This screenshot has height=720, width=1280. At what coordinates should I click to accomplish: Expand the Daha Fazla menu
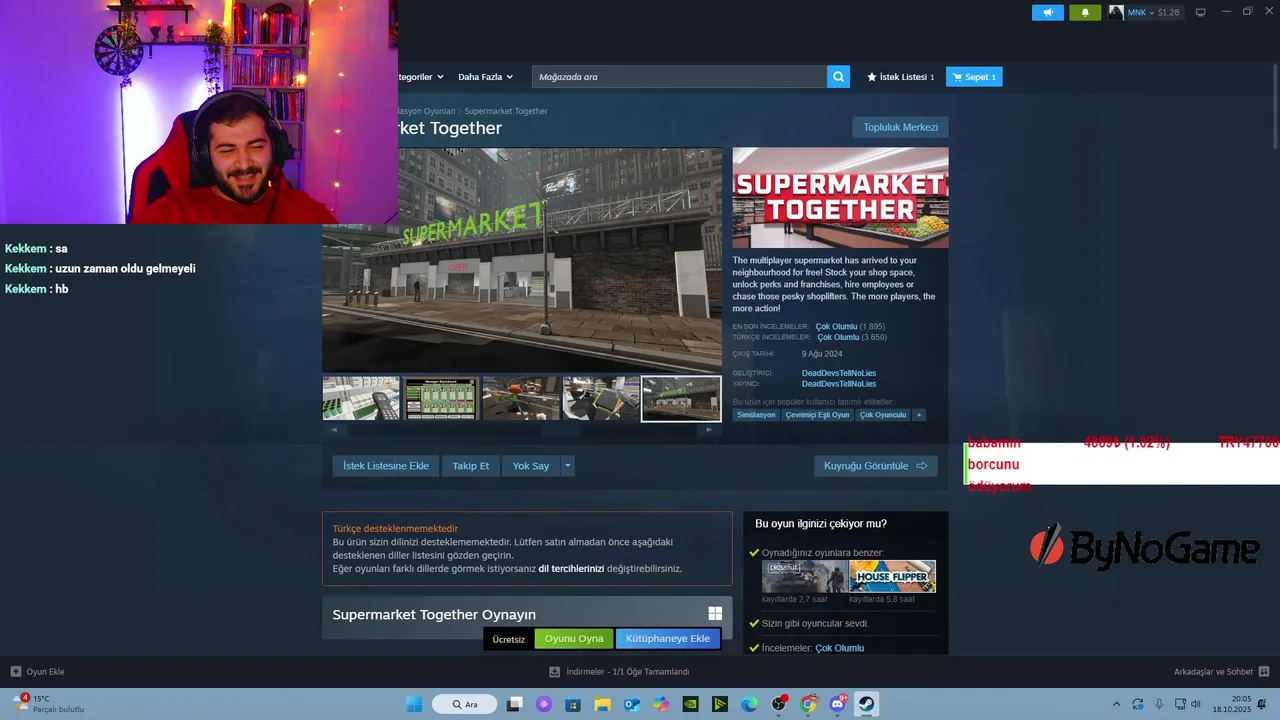tap(485, 77)
